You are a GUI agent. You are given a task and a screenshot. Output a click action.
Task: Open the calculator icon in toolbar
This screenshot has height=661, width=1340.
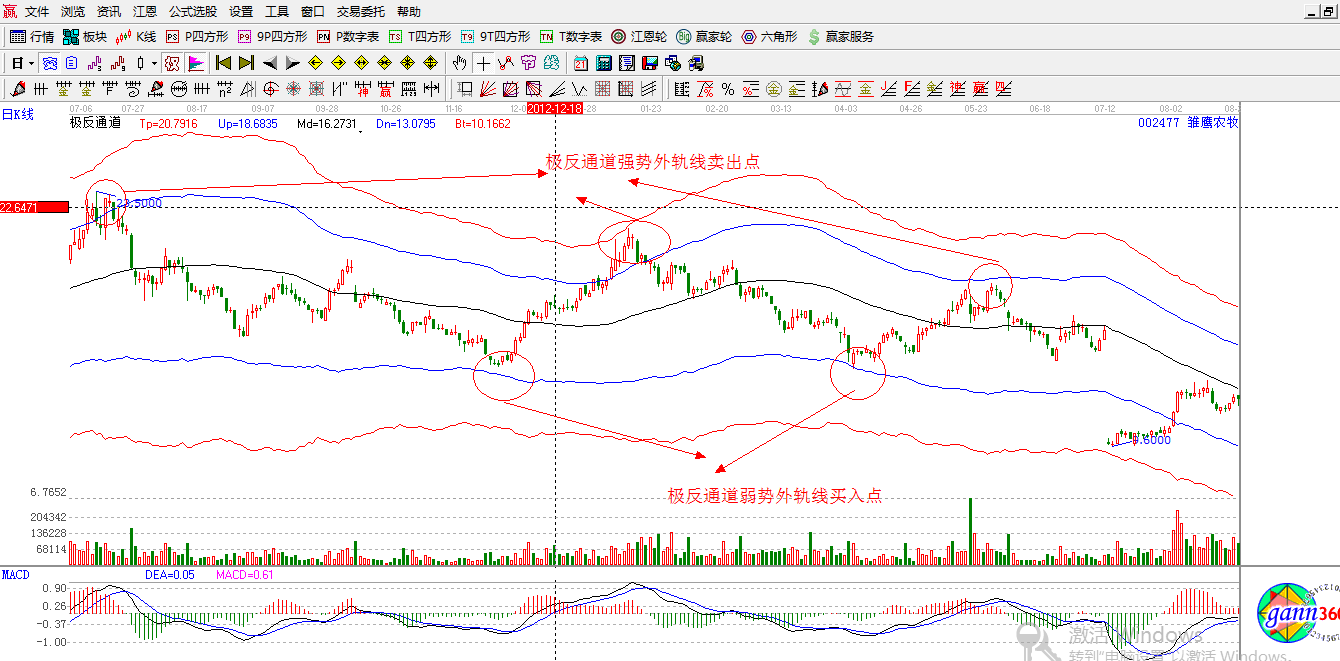tap(602, 63)
